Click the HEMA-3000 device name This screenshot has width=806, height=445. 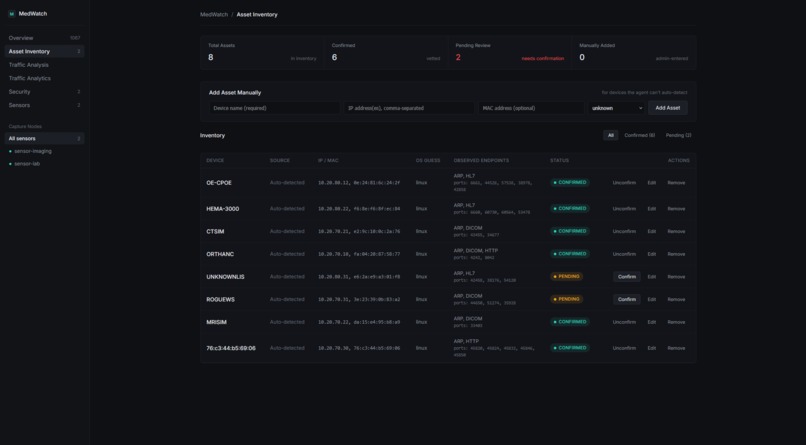pyautogui.click(x=223, y=209)
